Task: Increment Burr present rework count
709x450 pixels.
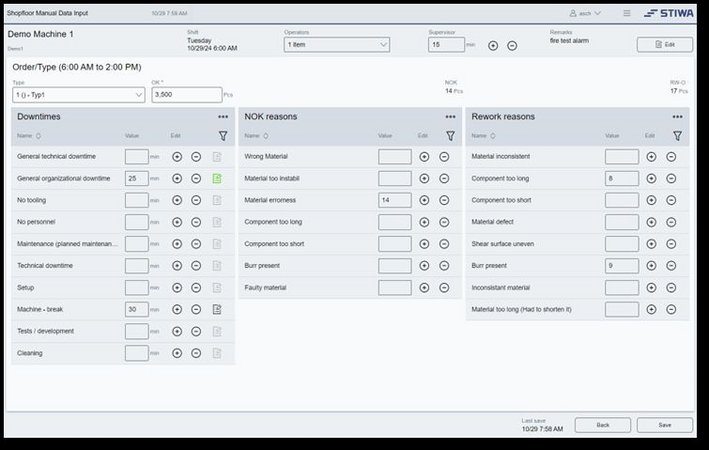Action: 651,266
